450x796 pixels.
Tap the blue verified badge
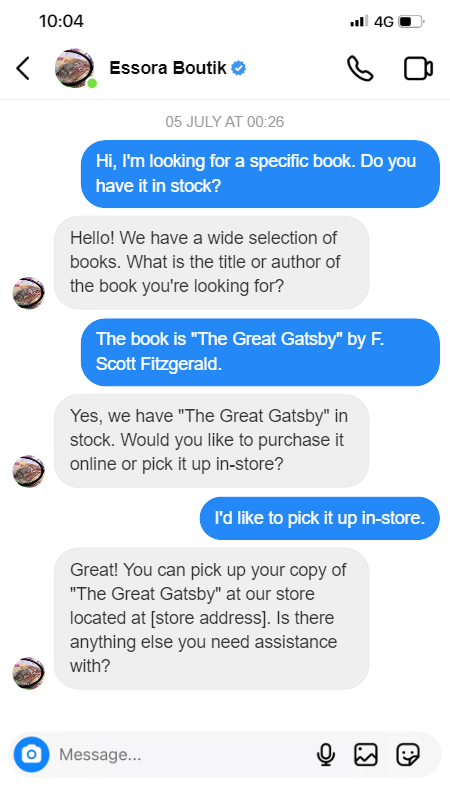coord(239,68)
